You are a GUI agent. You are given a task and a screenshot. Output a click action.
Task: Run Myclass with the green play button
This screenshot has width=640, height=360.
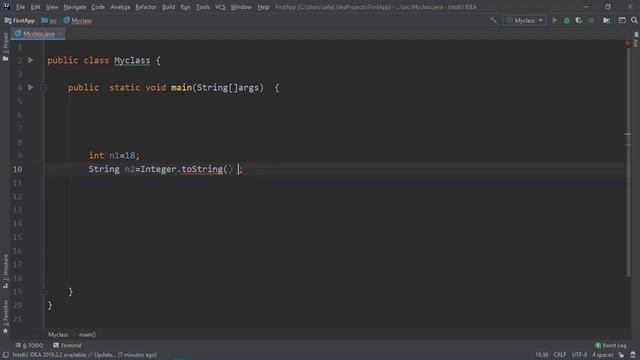point(554,20)
